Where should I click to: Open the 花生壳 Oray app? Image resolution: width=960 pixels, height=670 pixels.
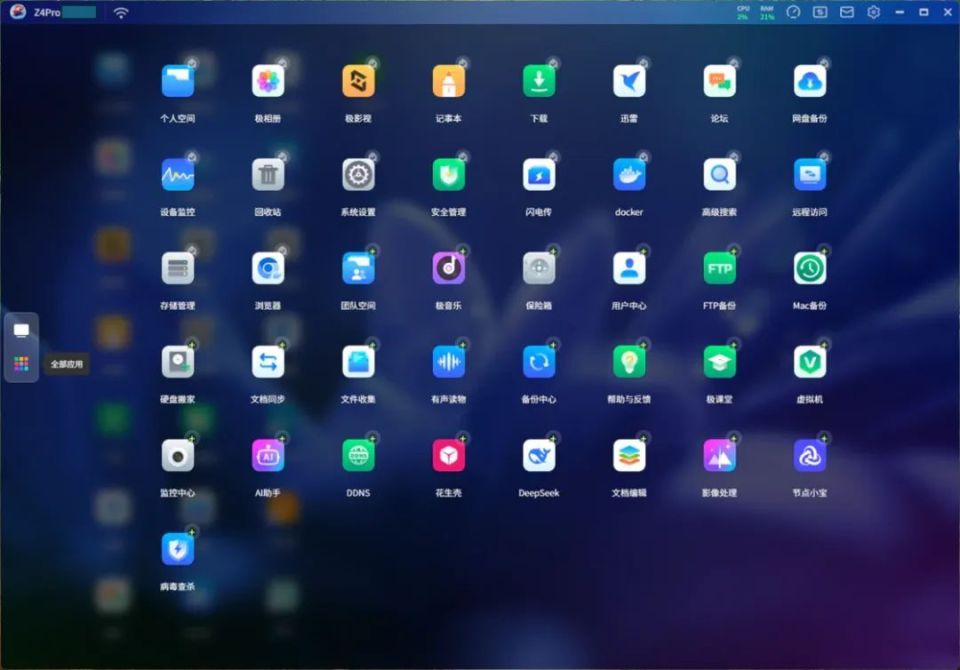[x=449, y=456]
